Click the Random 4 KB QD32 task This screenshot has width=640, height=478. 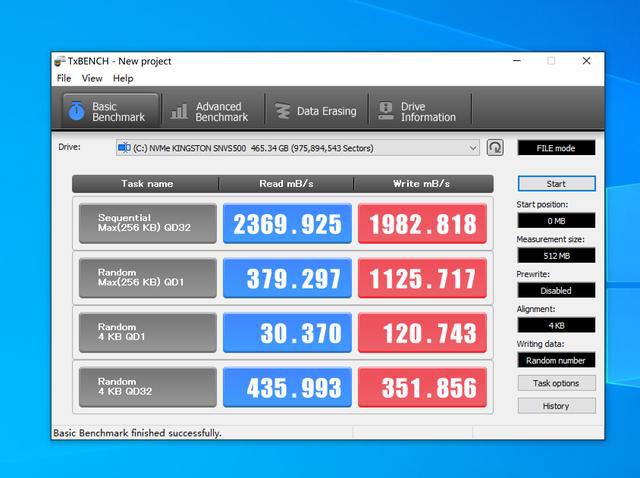coord(148,387)
